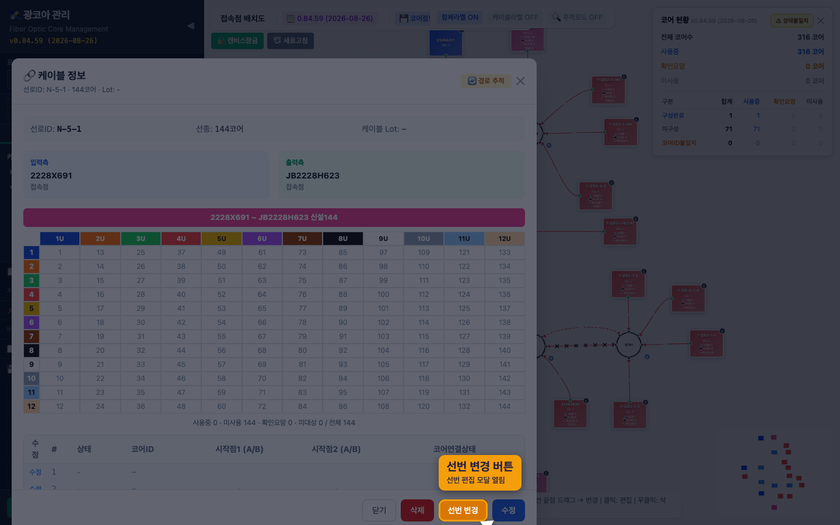The height and width of the screenshot is (525, 840).
Task: Click 미구성 row in 코어 현황
Action: pos(742,129)
